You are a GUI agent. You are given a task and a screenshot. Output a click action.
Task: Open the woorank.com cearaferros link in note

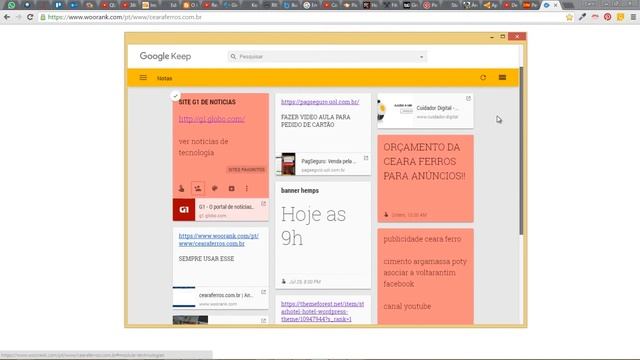[219, 240]
